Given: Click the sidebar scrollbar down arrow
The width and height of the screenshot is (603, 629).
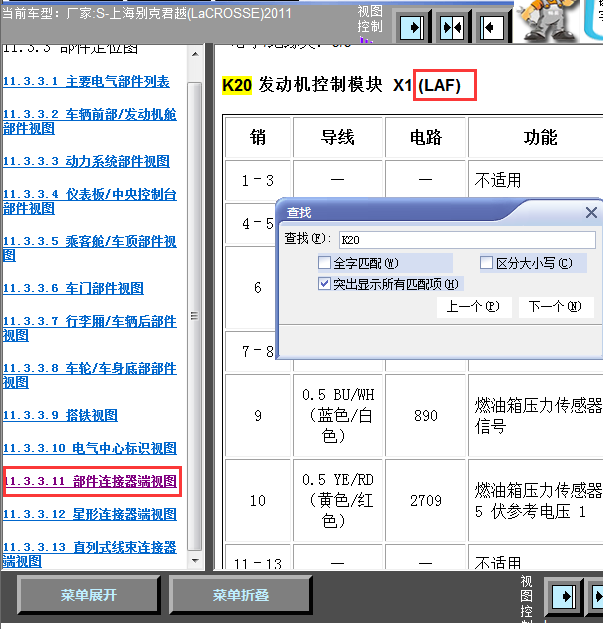Looking at the screenshot, I should [x=195, y=561].
